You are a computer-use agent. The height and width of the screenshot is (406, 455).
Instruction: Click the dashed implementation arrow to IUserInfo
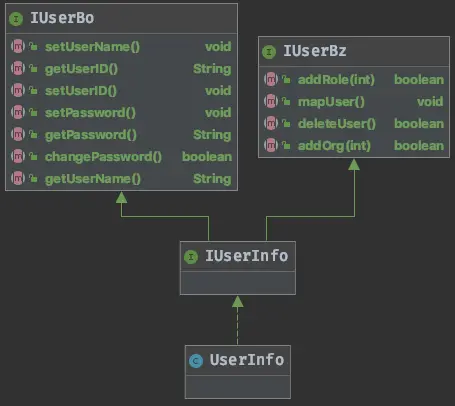(237, 321)
